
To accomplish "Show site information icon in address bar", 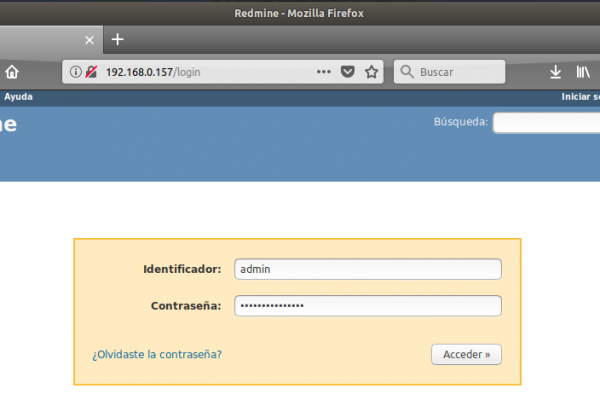I will [x=75, y=72].
